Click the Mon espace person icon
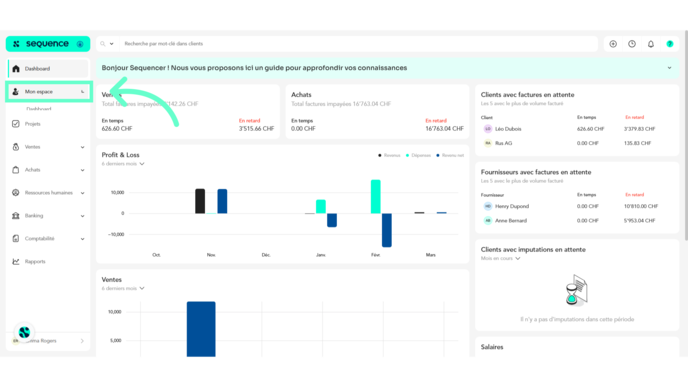This screenshot has height=387, width=688. [15, 92]
